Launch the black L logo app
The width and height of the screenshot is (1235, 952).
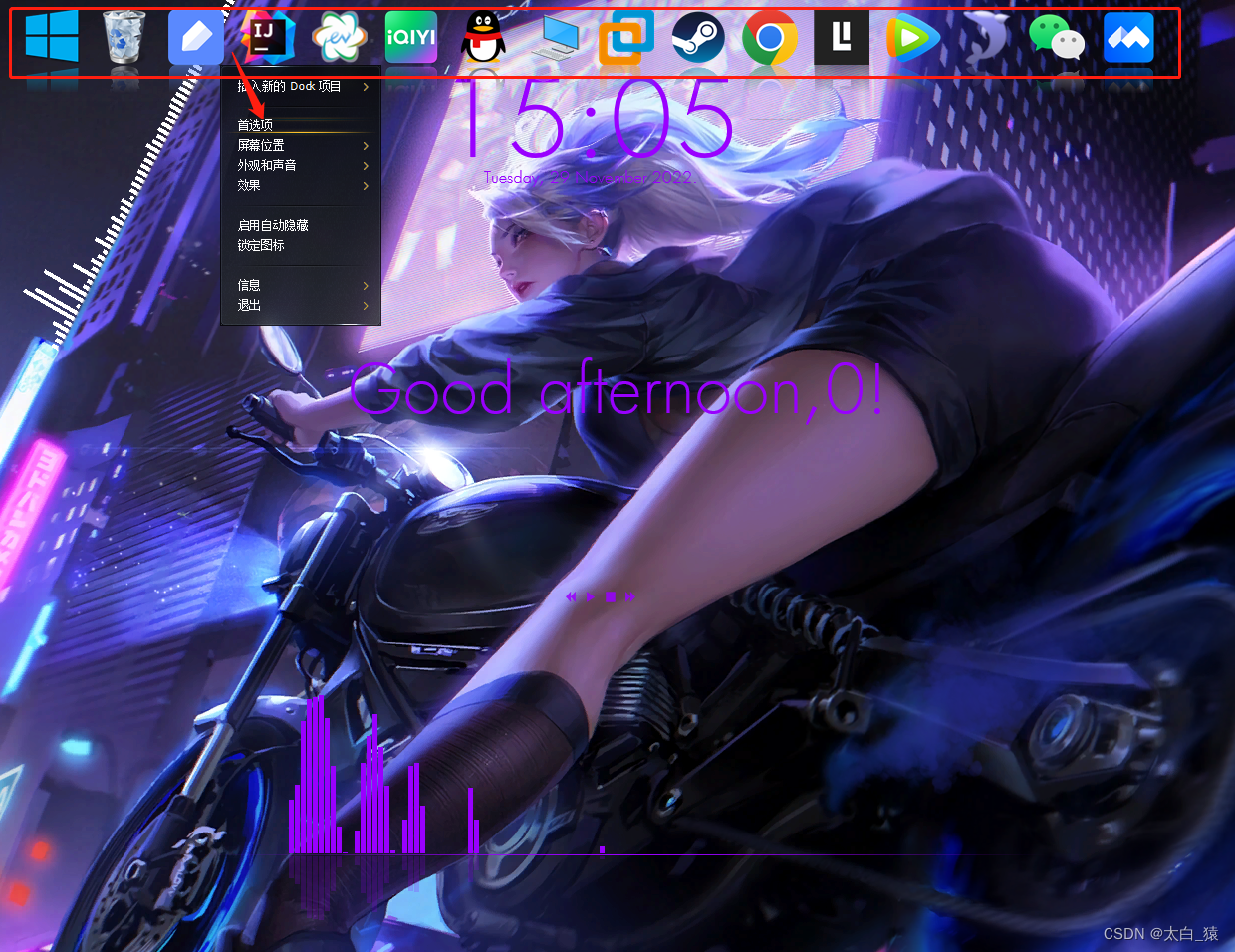click(x=842, y=38)
